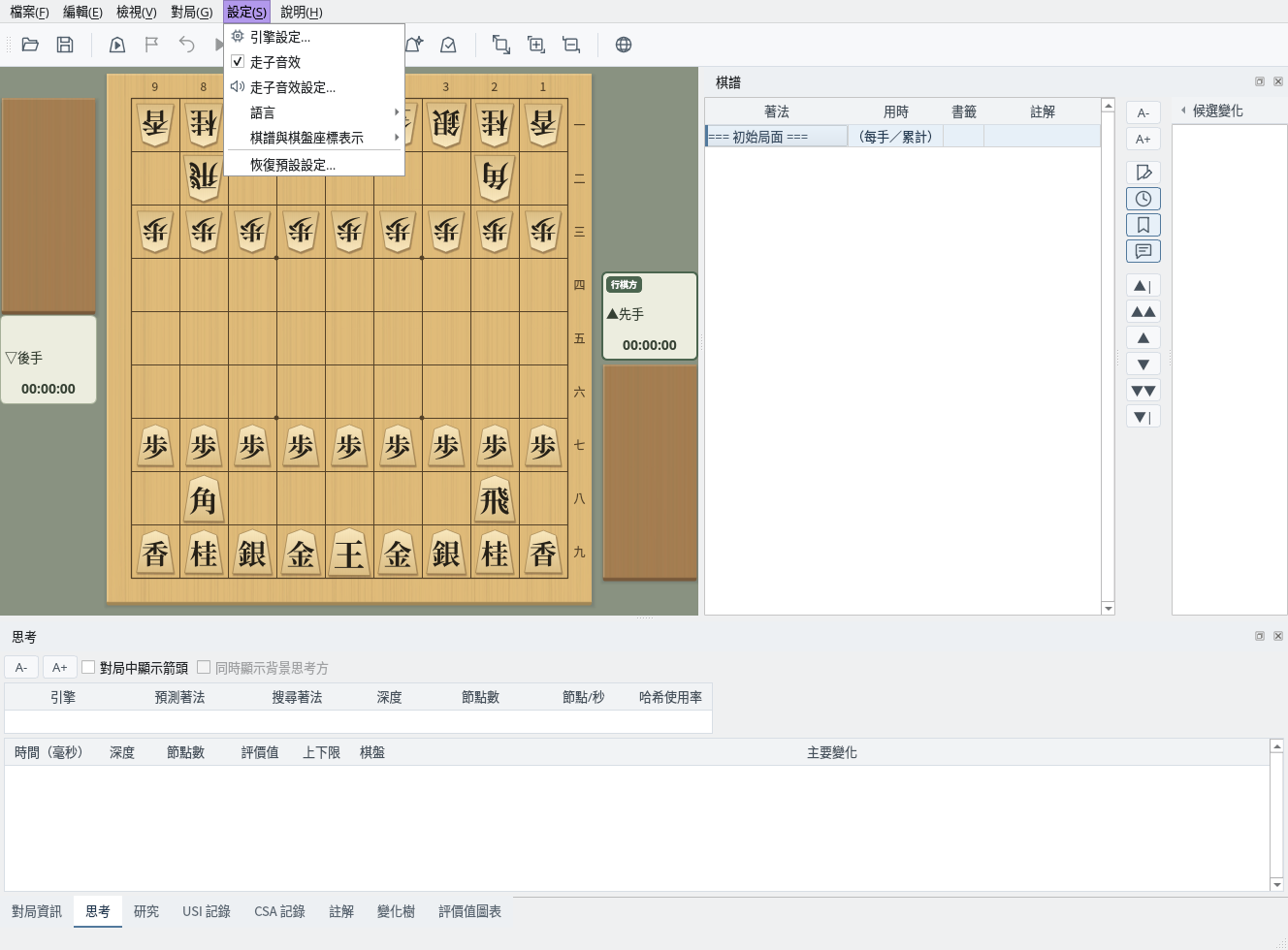1288x950 pixels.
Task: Collapse the 候選變化 panel arrow
Action: tap(1183, 111)
